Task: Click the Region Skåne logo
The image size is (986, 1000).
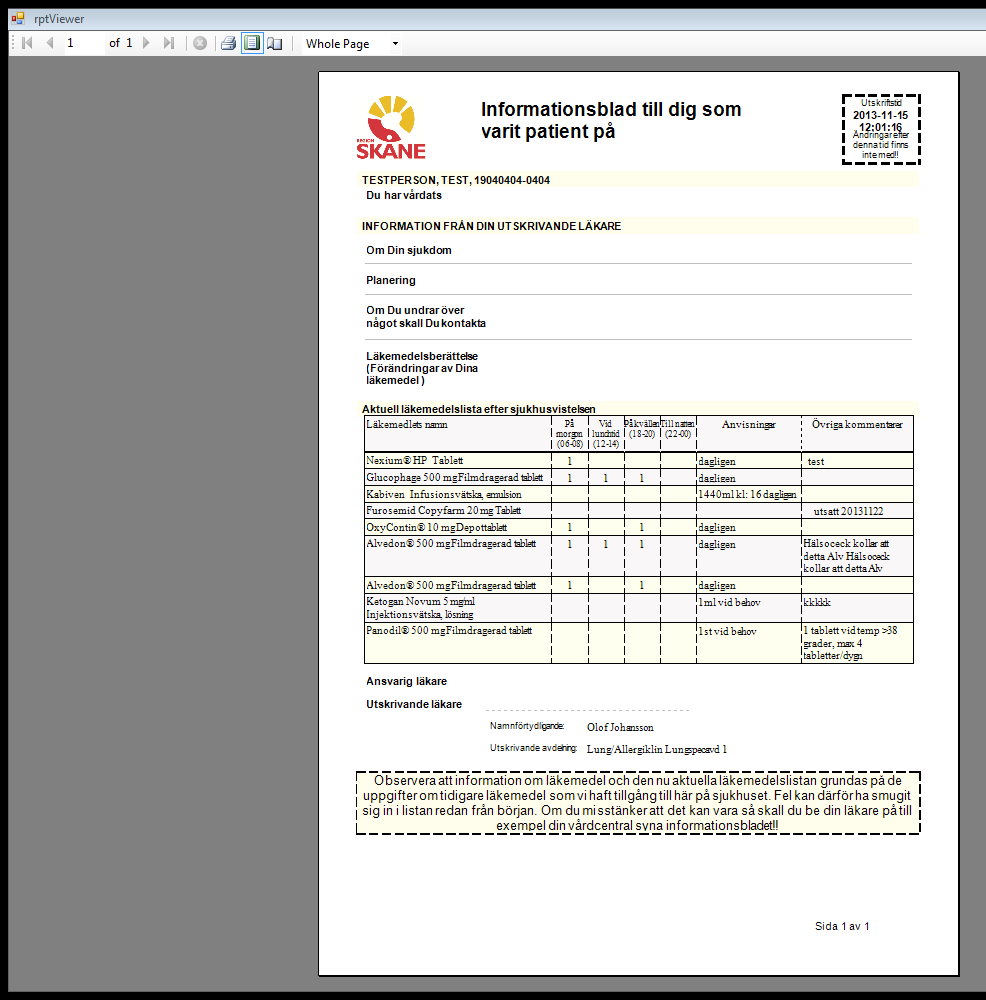Action: (x=391, y=127)
